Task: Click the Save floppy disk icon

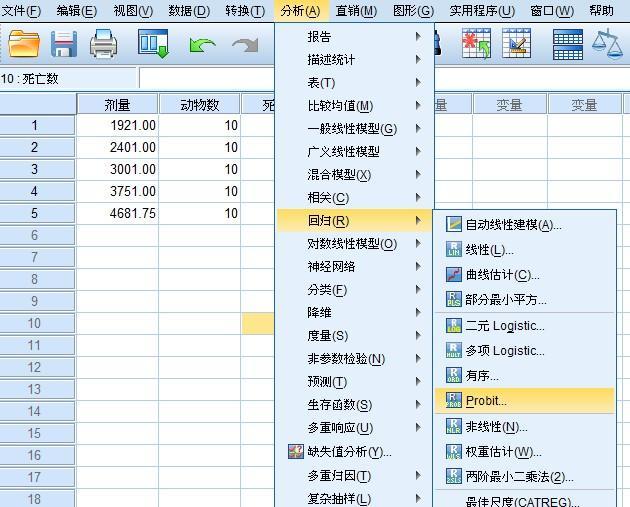Action: pyautogui.click(x=64, y=43)
